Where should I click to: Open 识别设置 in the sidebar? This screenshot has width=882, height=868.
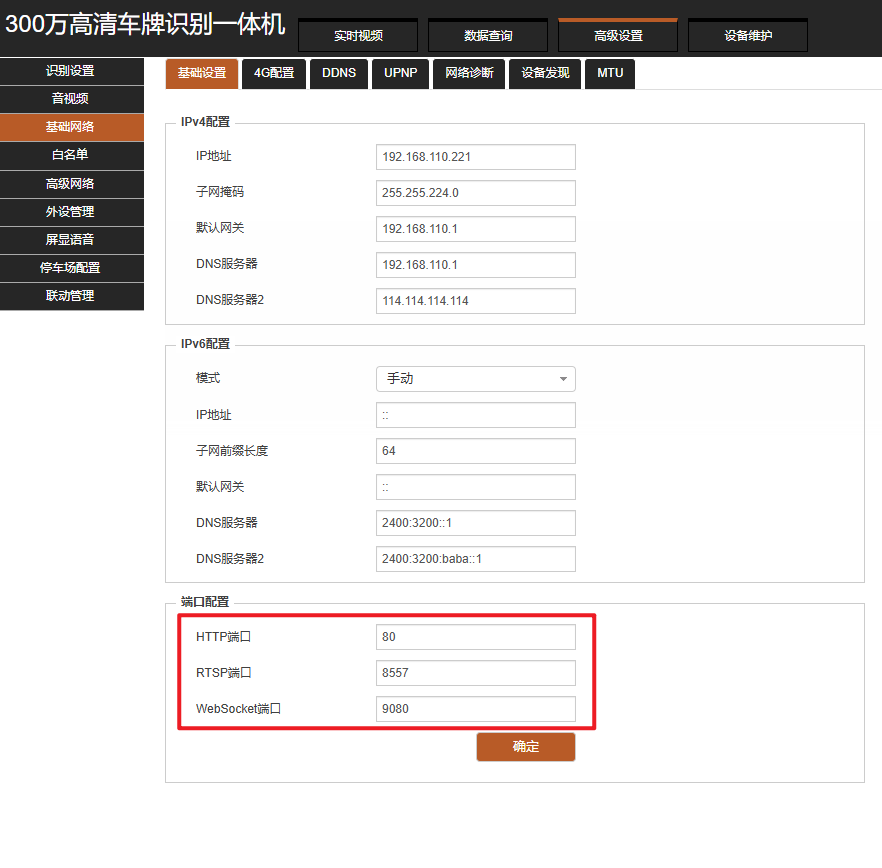[x=71, y=71]
